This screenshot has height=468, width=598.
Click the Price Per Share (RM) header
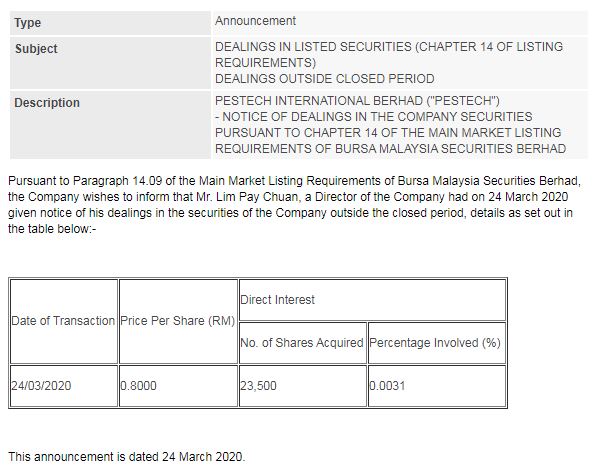click(178, 321)
